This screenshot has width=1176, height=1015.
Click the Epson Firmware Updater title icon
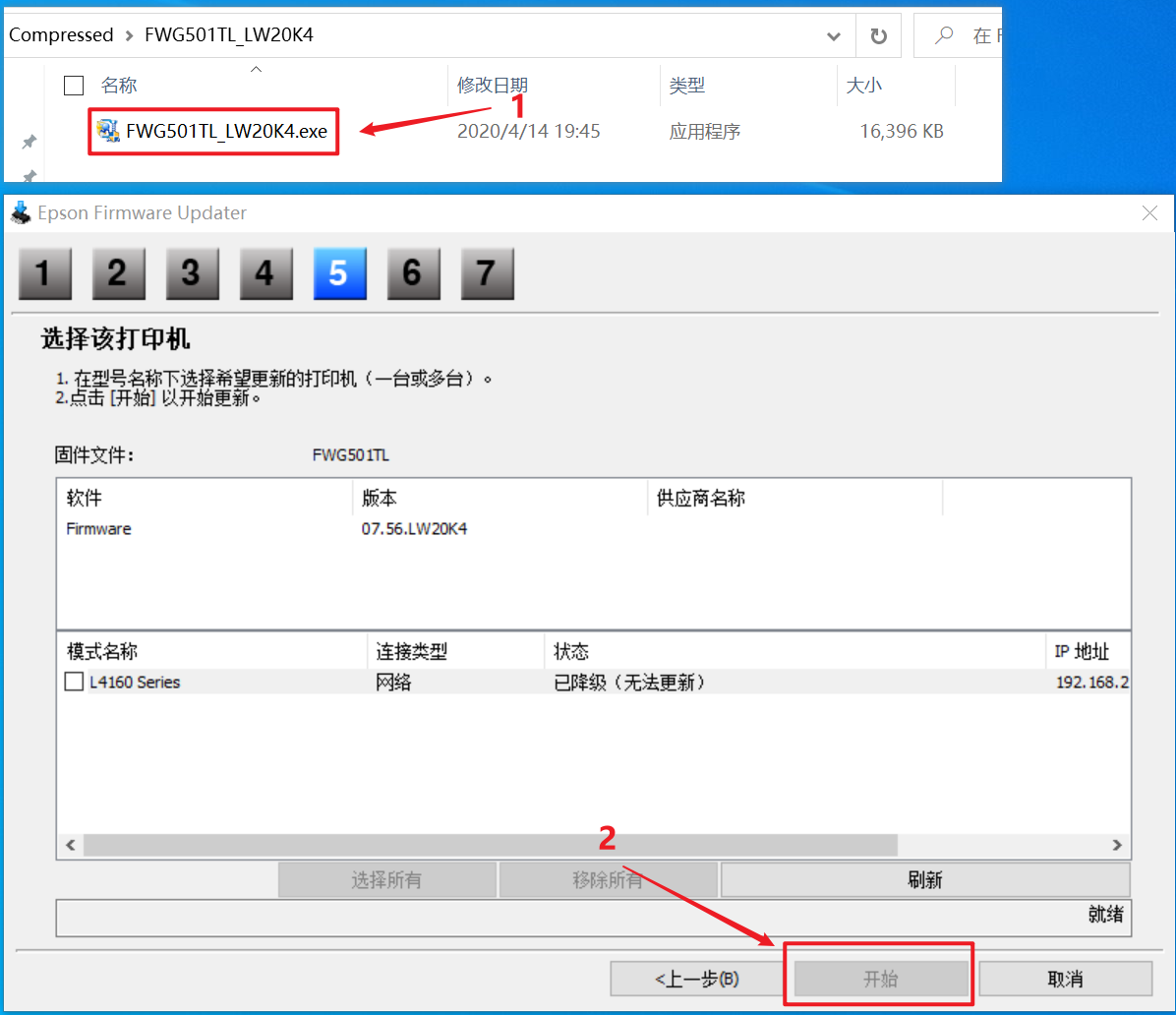[21, 213]
